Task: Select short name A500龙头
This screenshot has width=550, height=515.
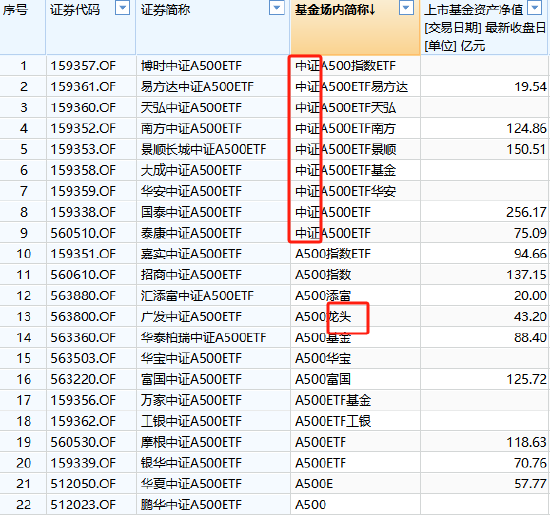Action: 323,317
